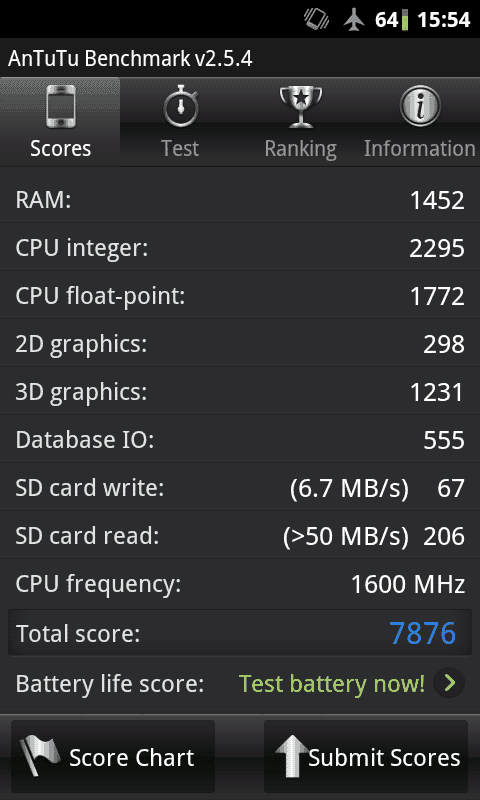
Task: Open the Score Chart button
Action: [113, 756]
